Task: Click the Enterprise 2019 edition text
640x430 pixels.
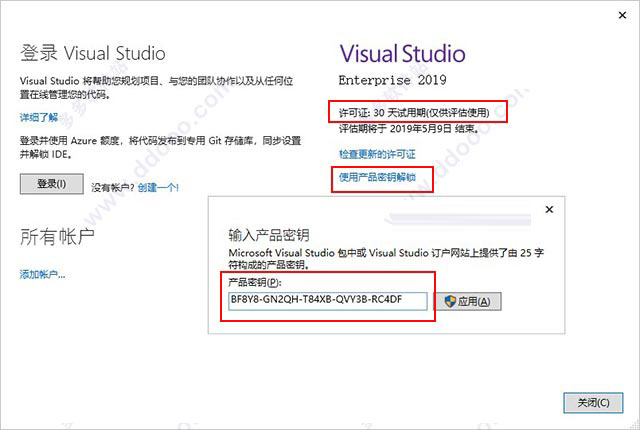Action: click(x=392, y=80)
